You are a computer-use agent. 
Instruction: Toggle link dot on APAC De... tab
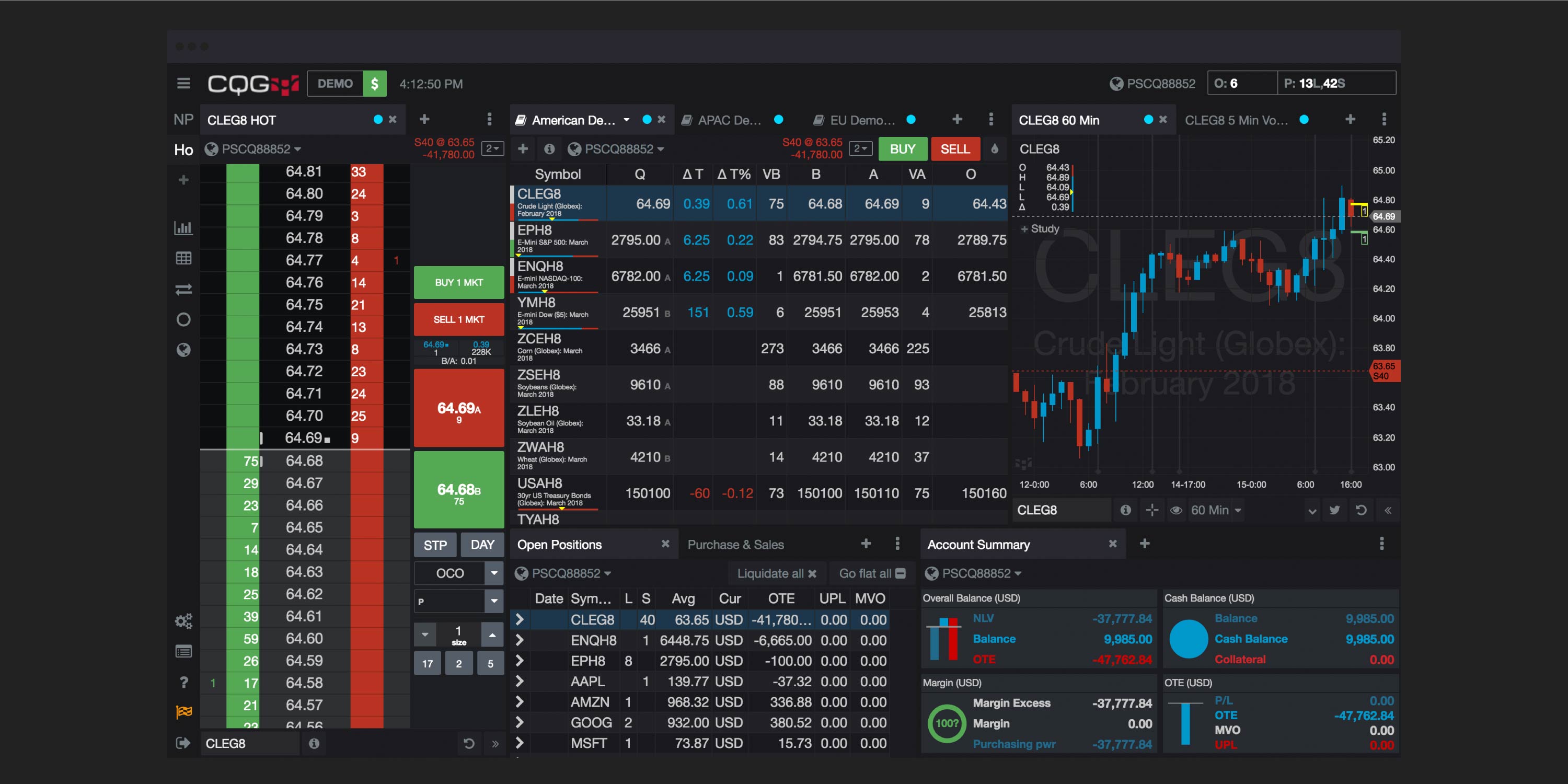coord(779,119)
